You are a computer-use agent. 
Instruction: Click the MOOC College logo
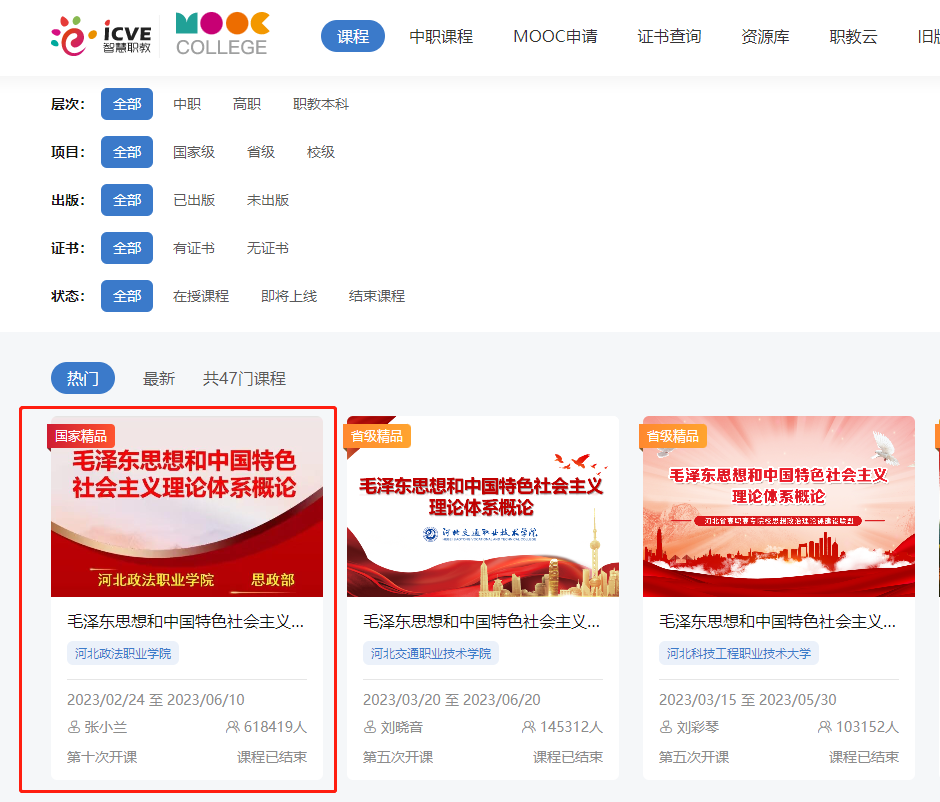click(222, 35)
